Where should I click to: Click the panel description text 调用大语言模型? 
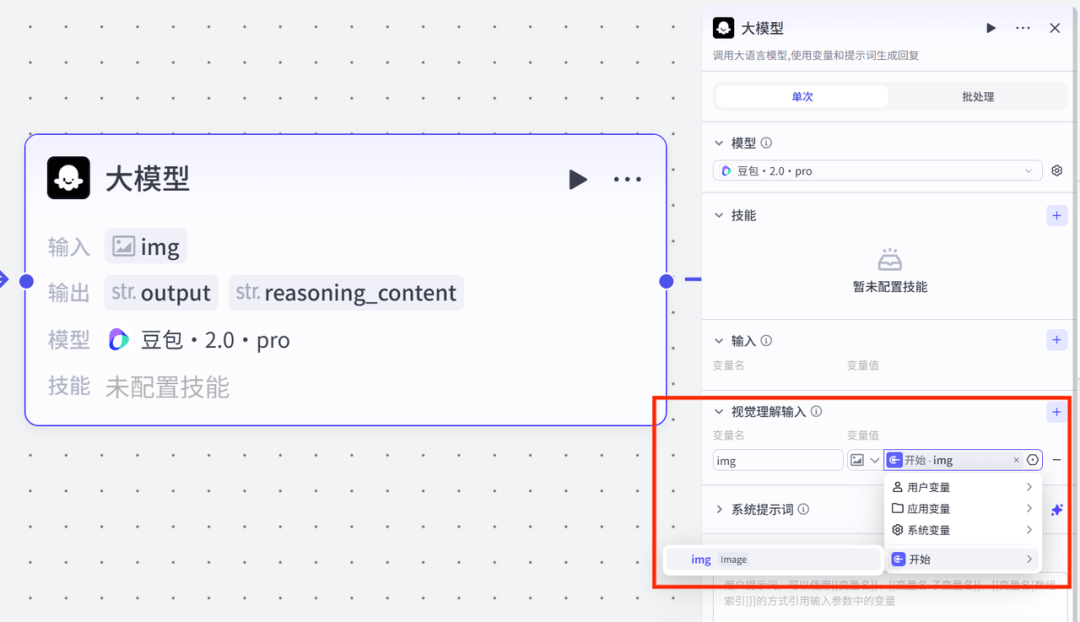coord(816,55)
